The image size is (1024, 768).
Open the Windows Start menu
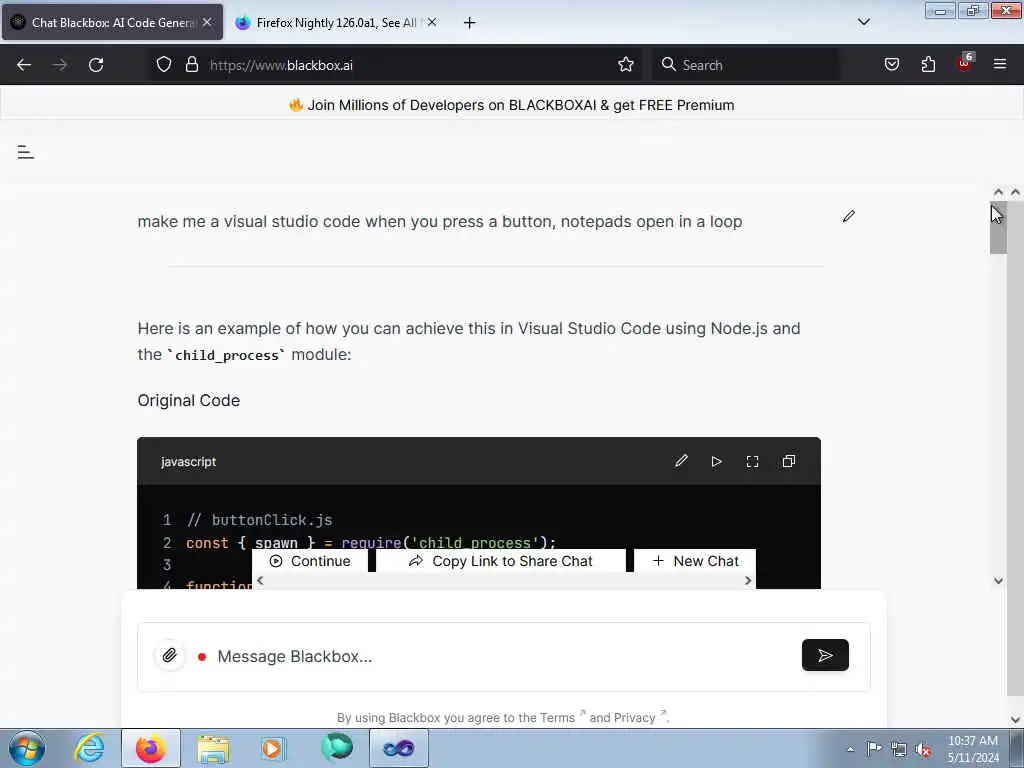[27, 748]
